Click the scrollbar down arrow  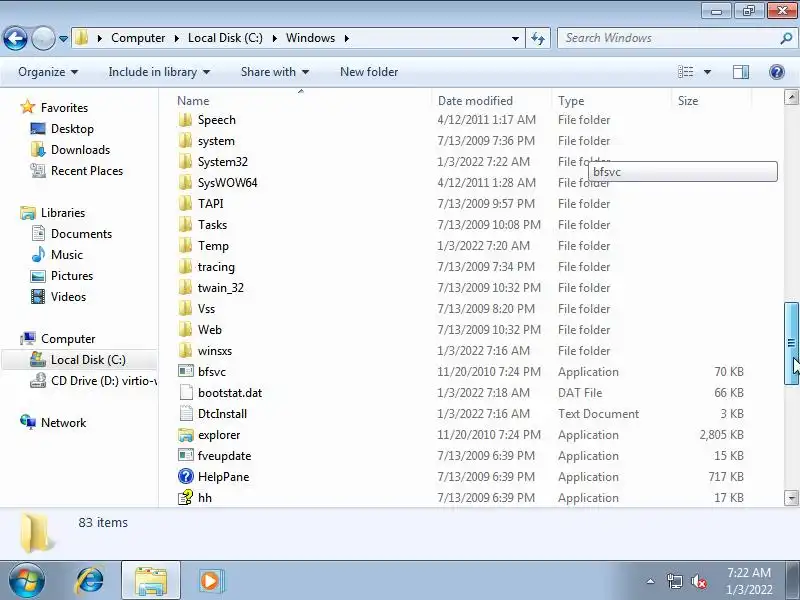tap(791, 497)
